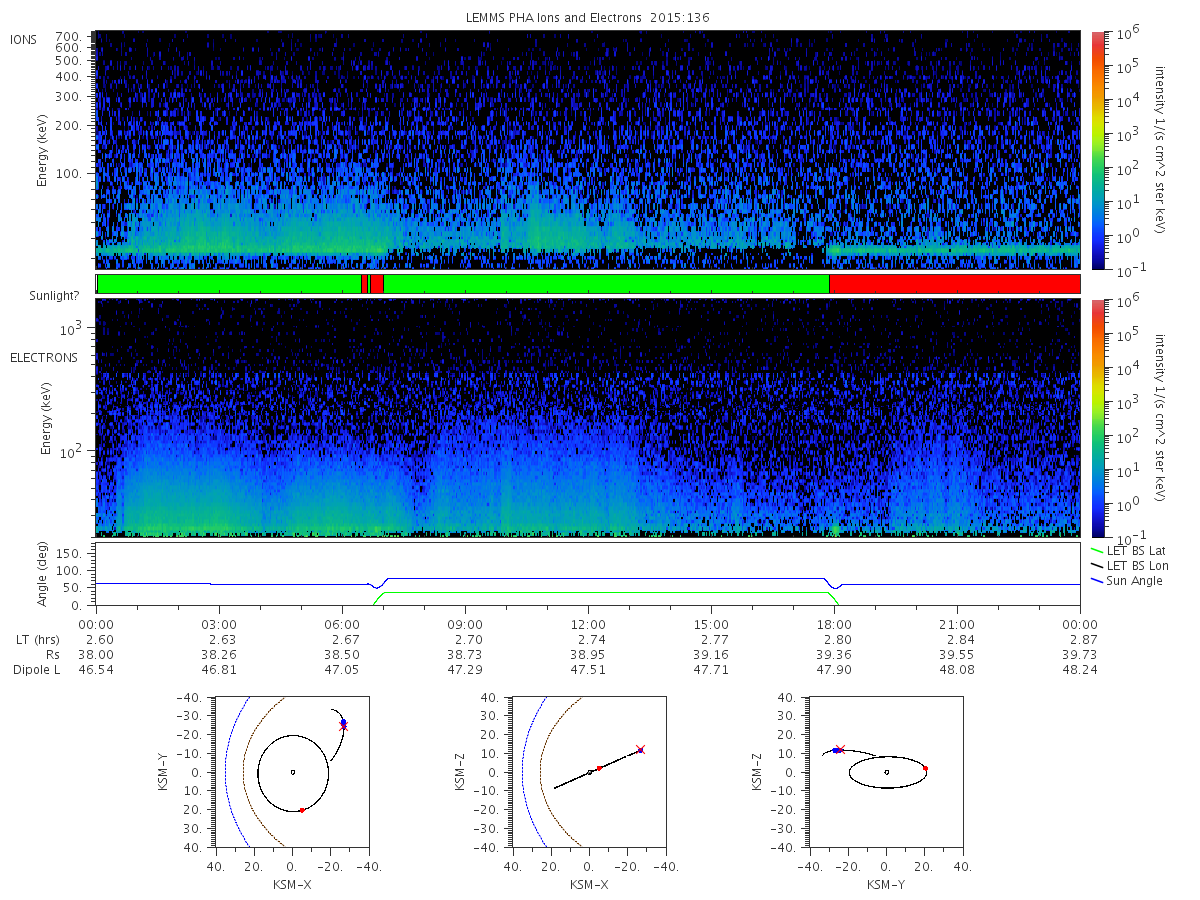Click the Dipole L value '47.90'
This screenshot has width=1200, height=900.
(x=834, y=670)
